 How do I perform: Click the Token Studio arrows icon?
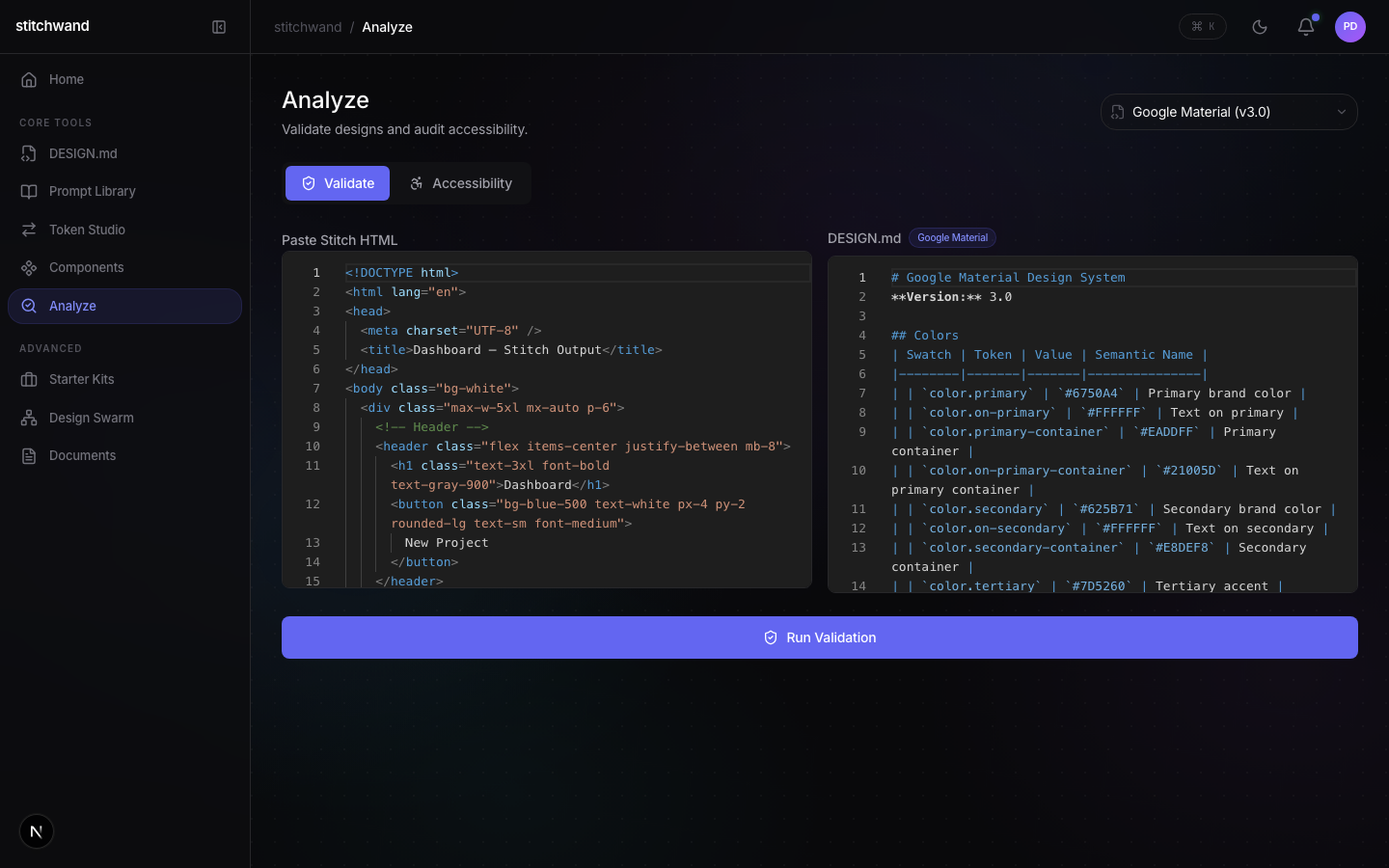coord(29,230)
